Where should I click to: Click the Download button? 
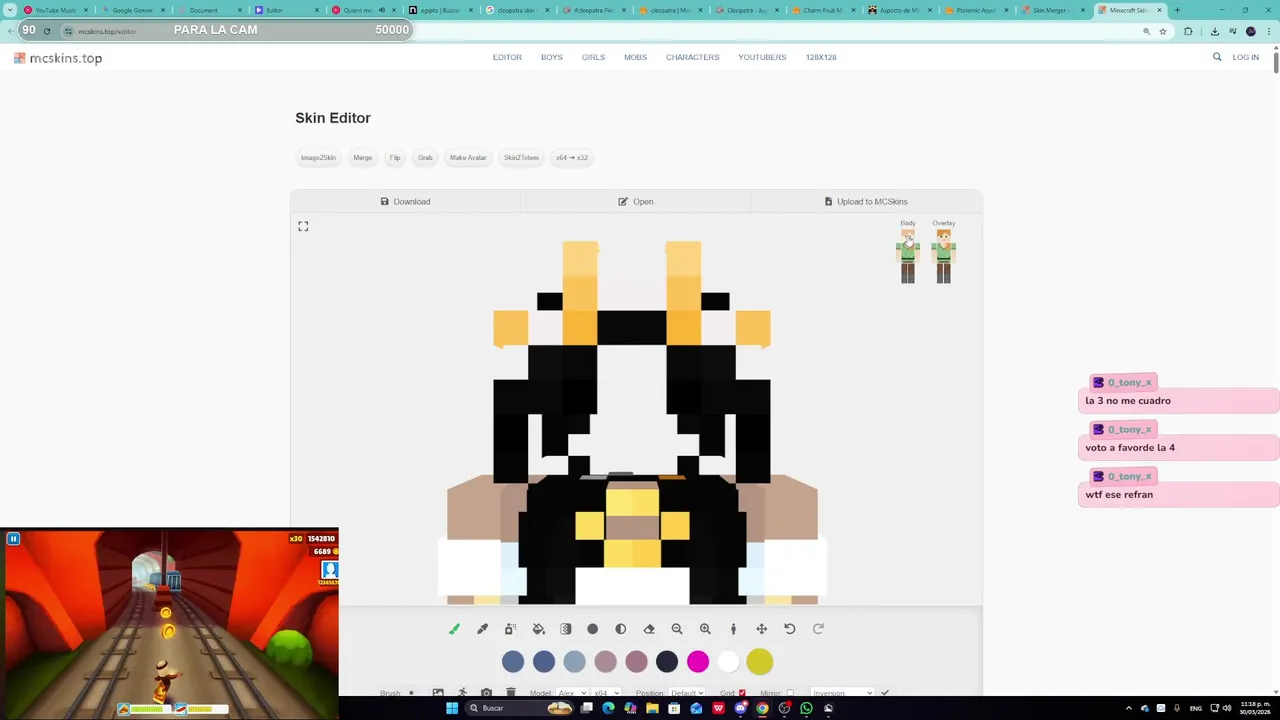405,202
